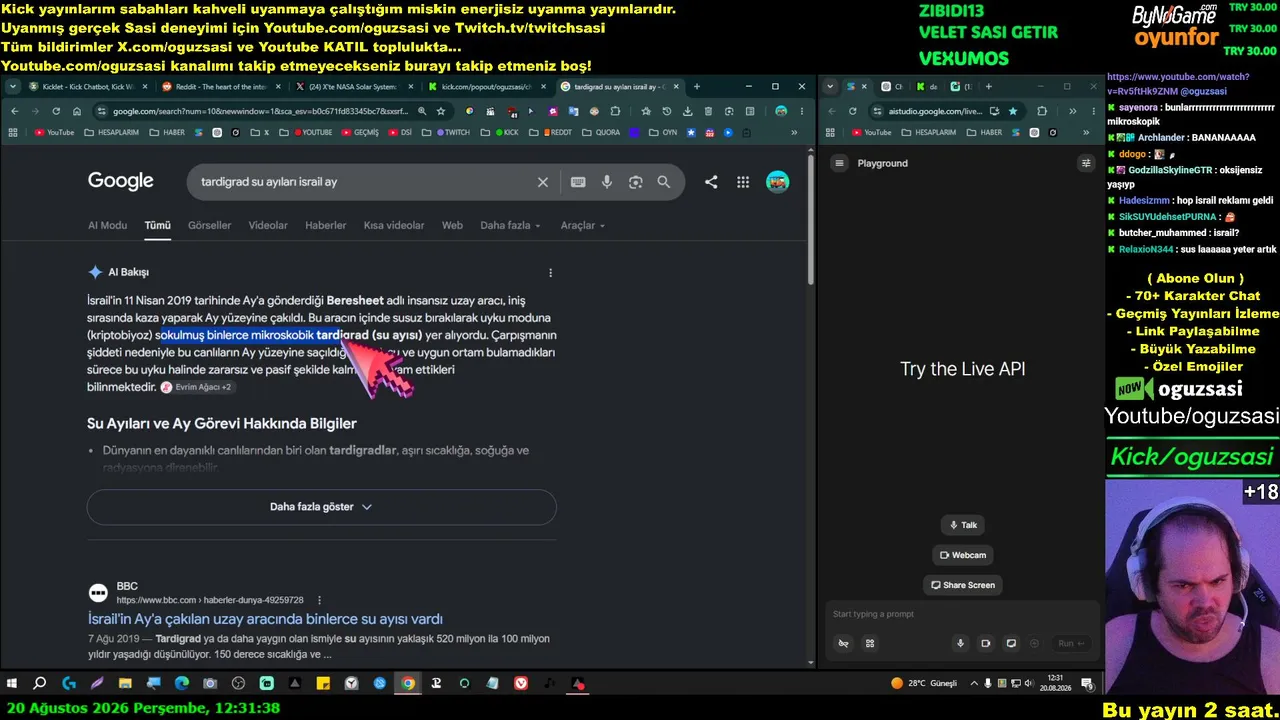Start voice search with the microphone icon
This screenshot has width=1280, height=720.
tap(607, 182)
